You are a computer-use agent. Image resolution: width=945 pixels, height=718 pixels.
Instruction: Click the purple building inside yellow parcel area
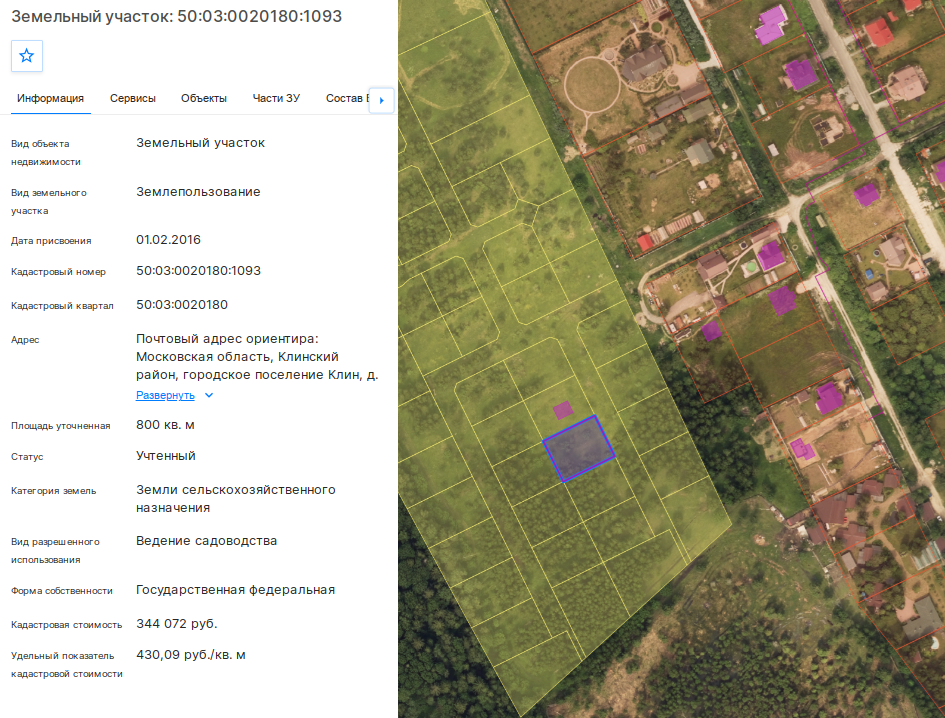pyautogui.click(x=563, y=410)
